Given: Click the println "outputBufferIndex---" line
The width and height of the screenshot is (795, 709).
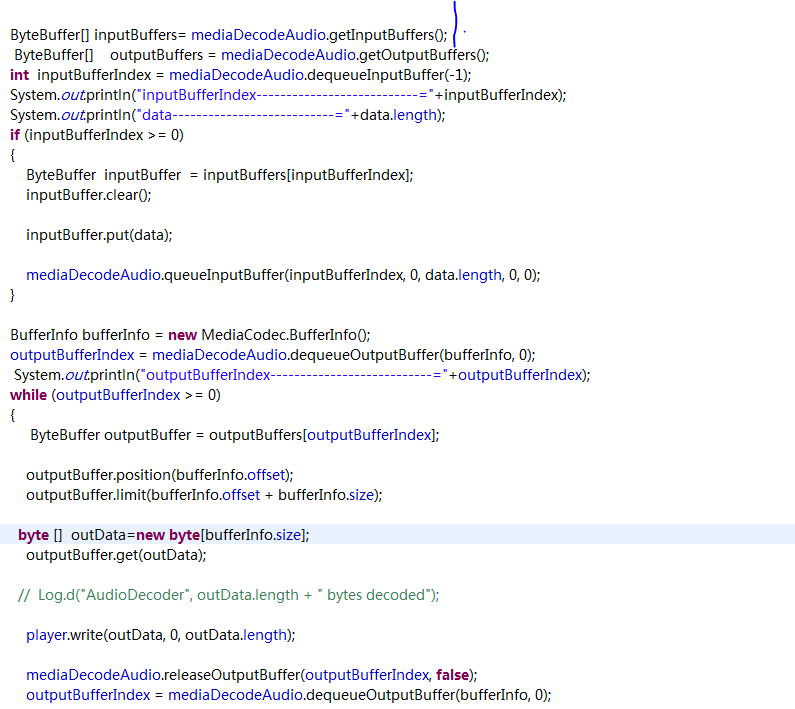Looking at the screenshot, I should (302, 375).
